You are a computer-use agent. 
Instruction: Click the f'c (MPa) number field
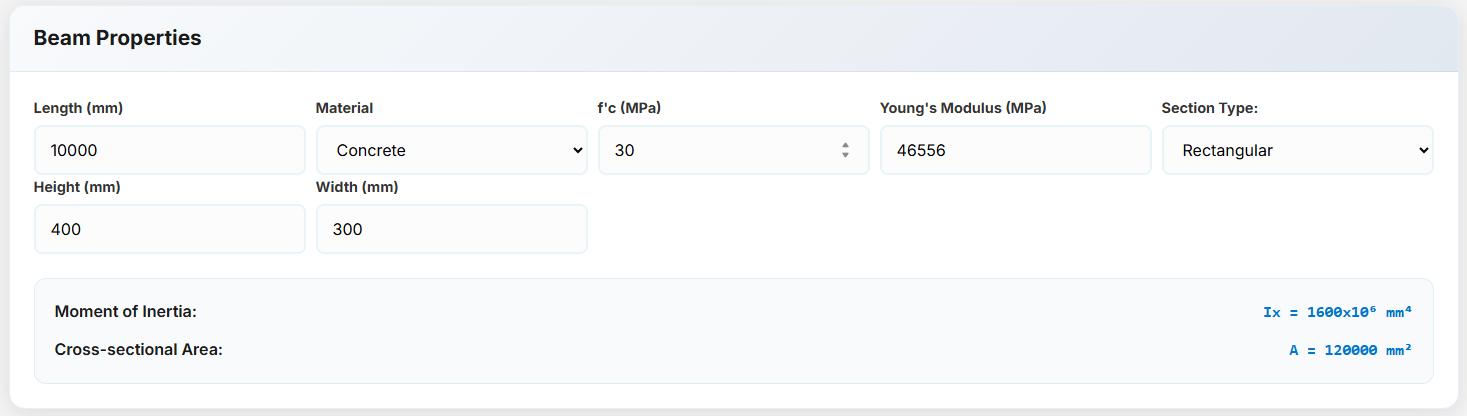pos(720,150)
